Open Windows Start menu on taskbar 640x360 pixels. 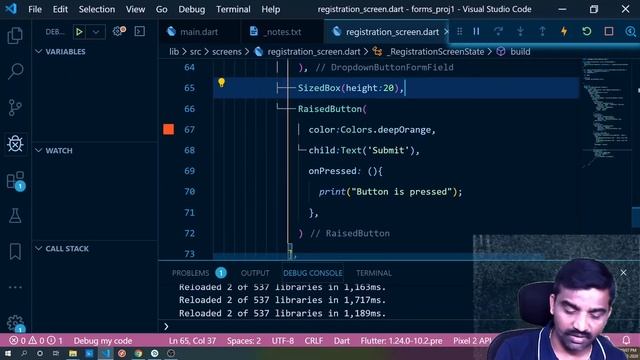click(x=8, y=353)
